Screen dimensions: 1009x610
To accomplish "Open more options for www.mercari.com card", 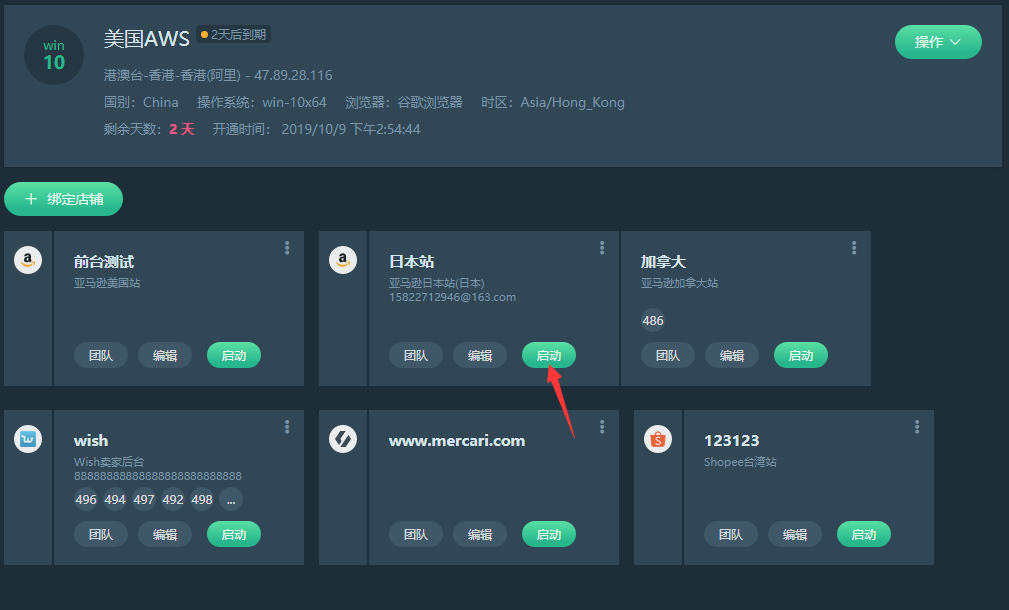I will point(602,427).
